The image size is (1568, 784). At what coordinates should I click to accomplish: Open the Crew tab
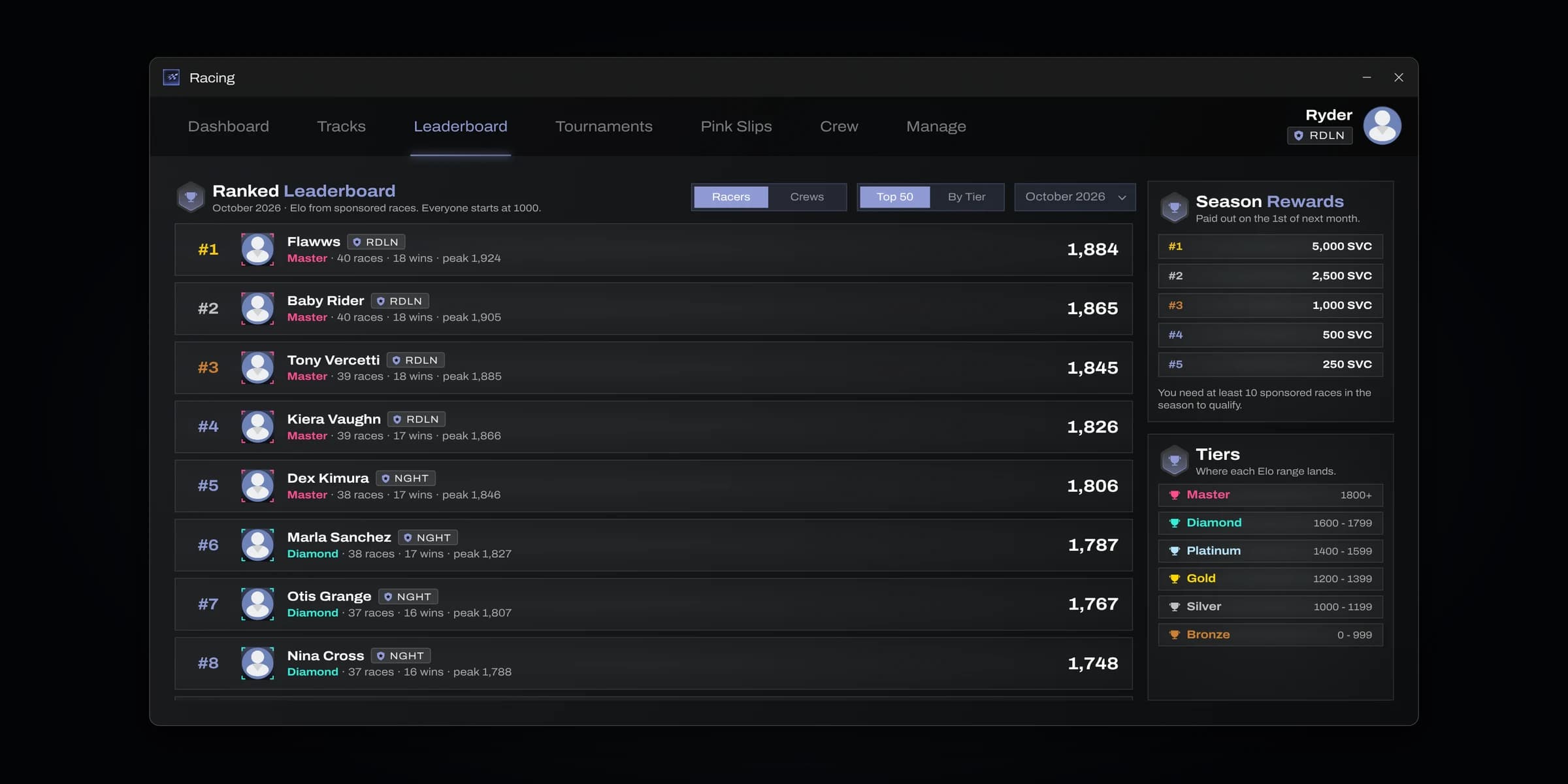[839, 126]
